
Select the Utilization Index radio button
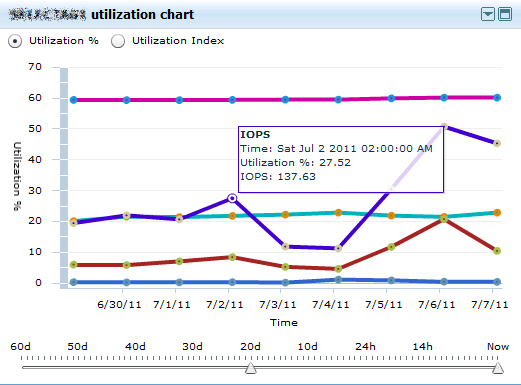coord(118,41)
